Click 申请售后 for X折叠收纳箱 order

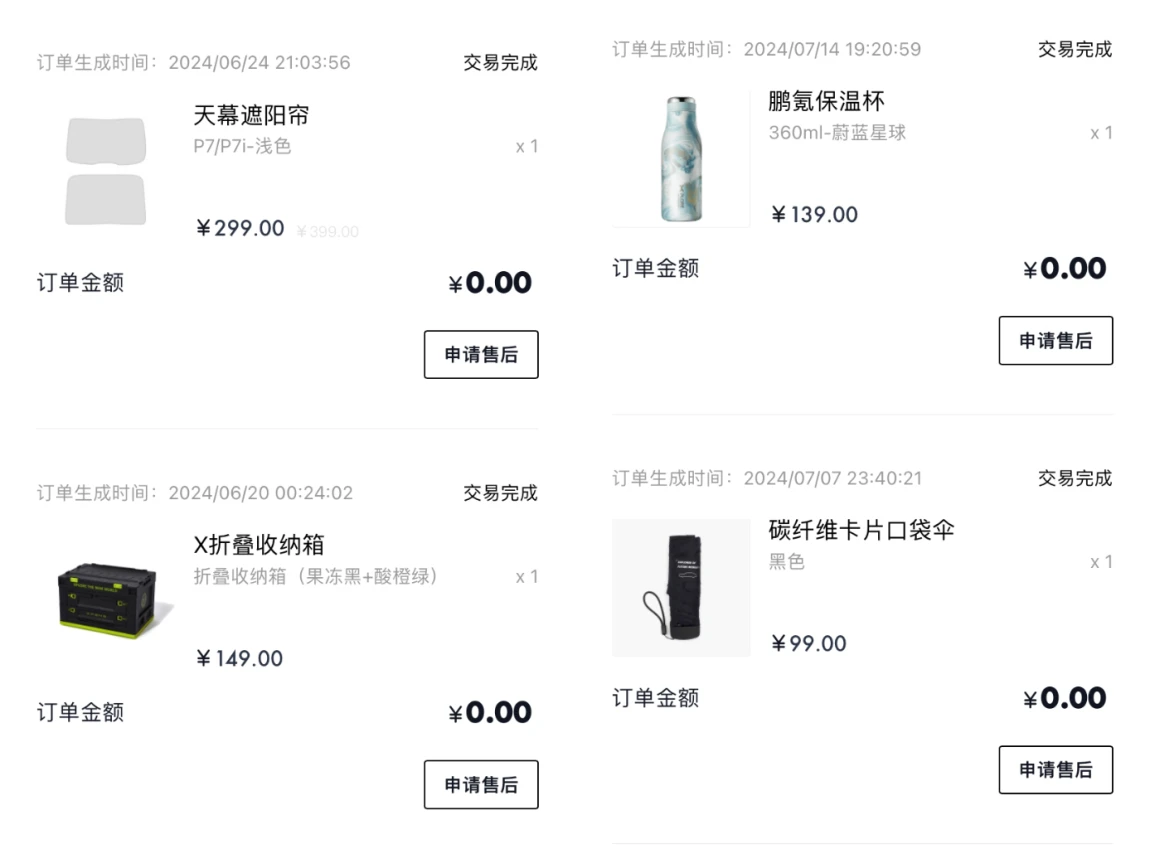coord(481,784)
